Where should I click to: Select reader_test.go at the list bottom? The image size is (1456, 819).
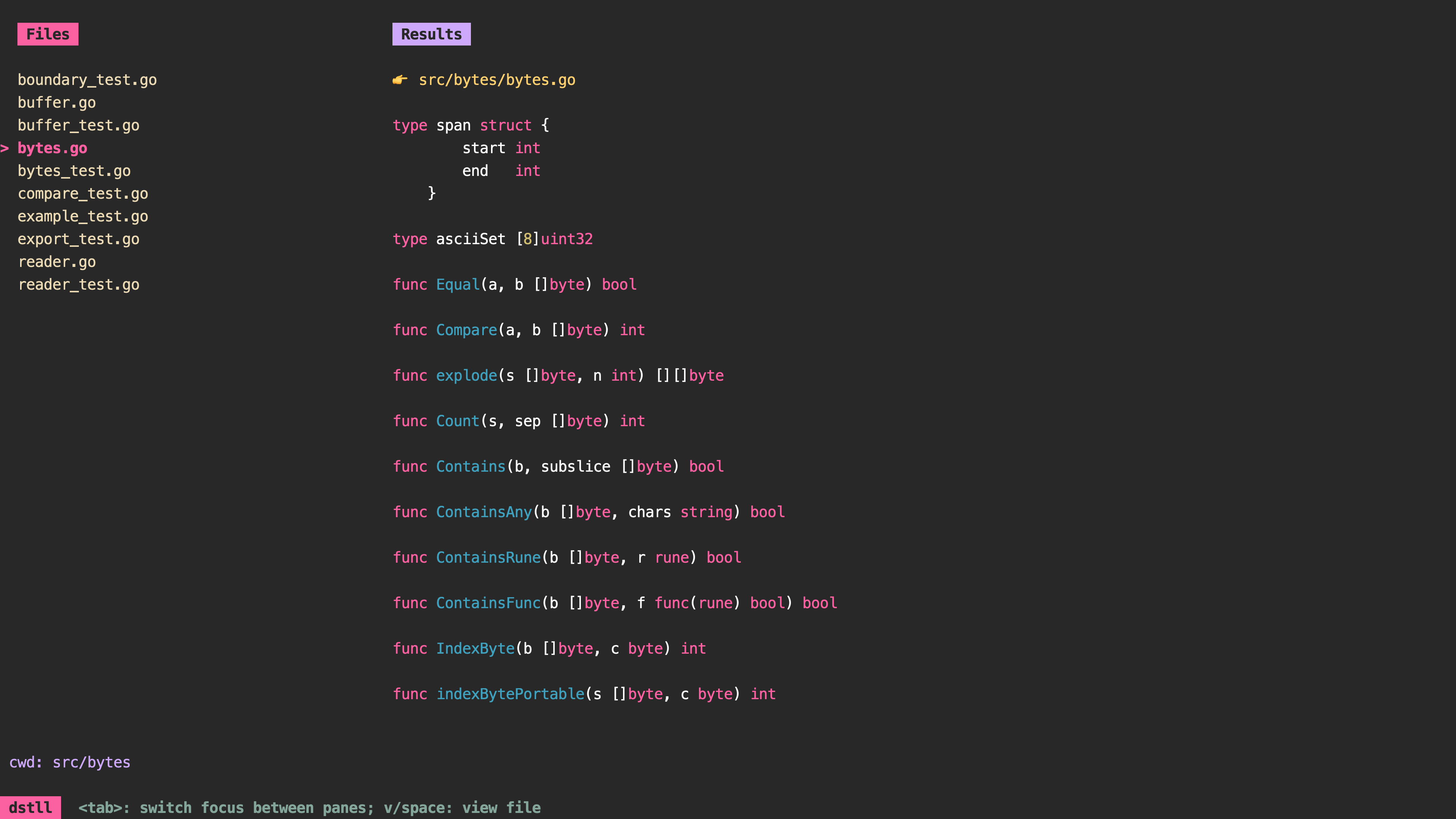pos(78,284)
